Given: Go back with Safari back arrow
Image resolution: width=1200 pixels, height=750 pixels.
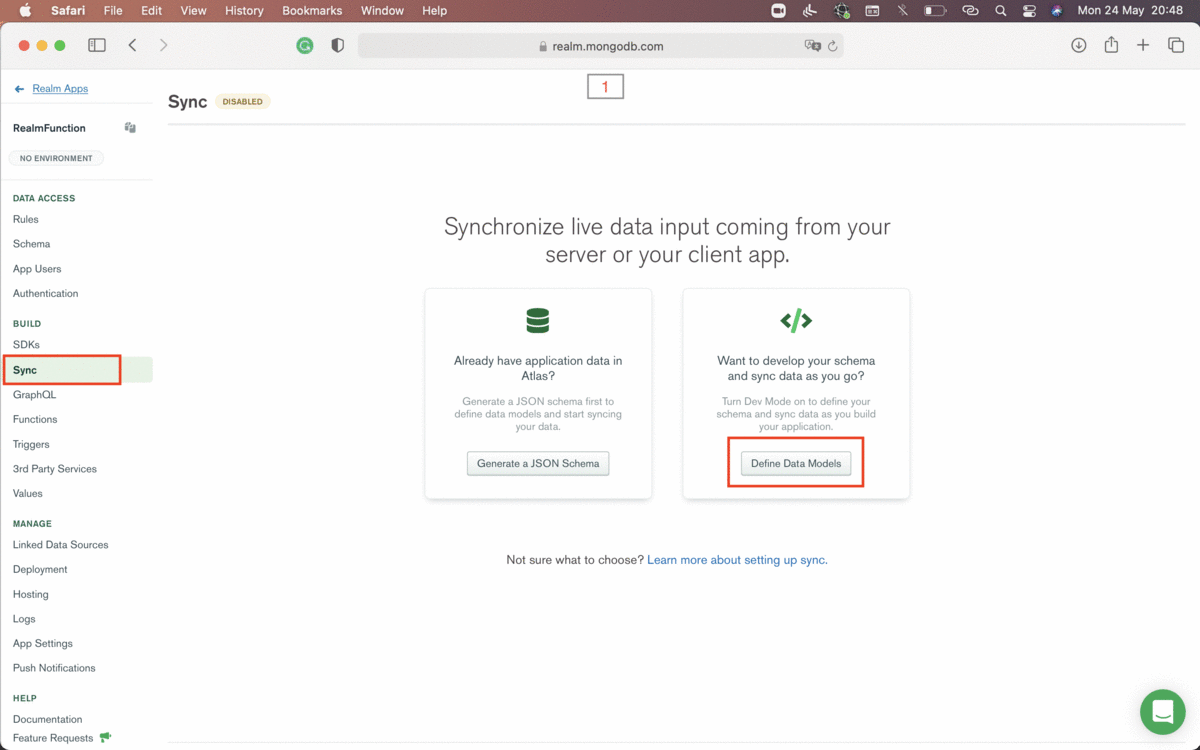Looking at the screenshot, I should coord(132,46).
